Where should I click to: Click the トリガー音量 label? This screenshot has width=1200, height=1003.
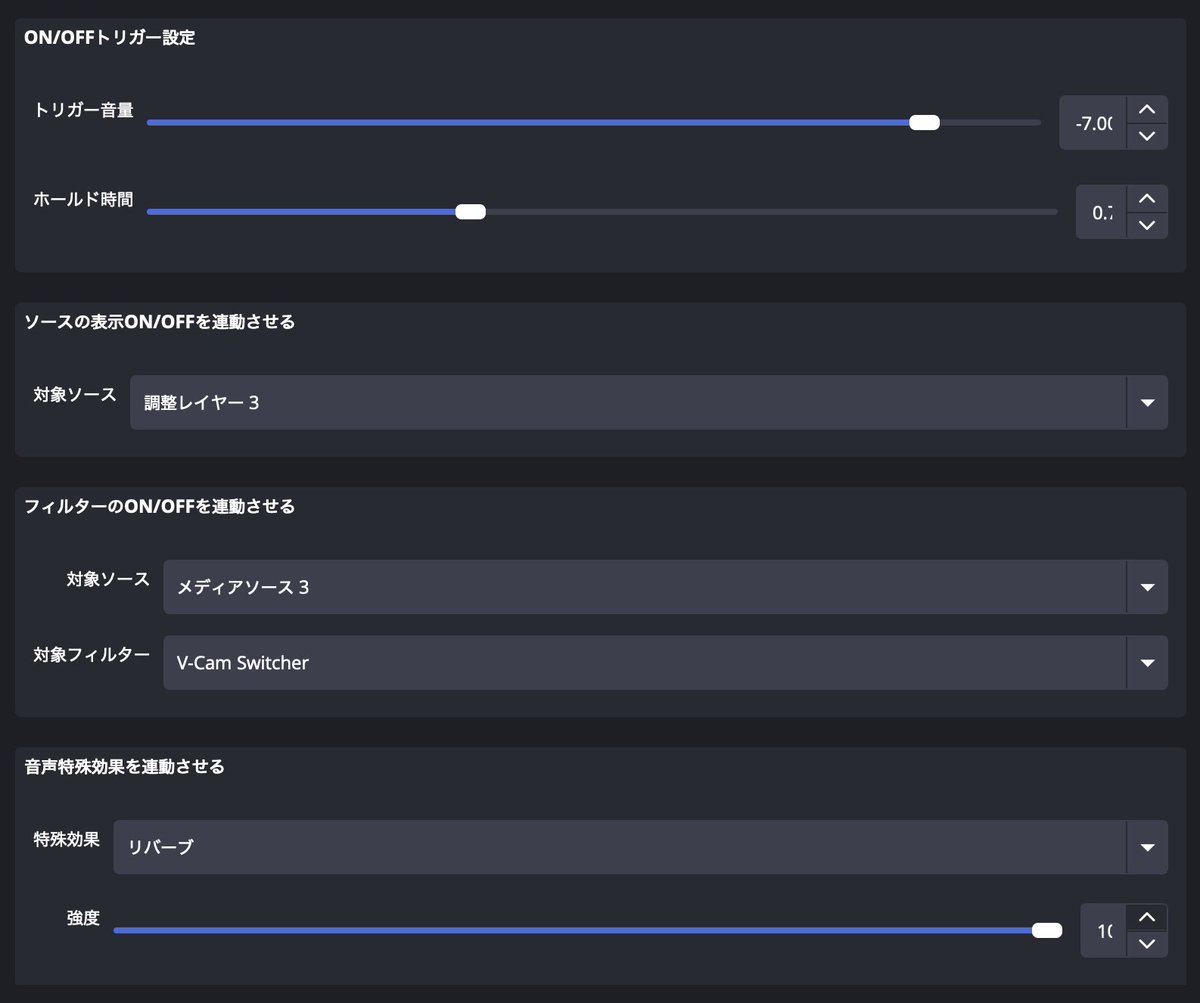(83, 110)
